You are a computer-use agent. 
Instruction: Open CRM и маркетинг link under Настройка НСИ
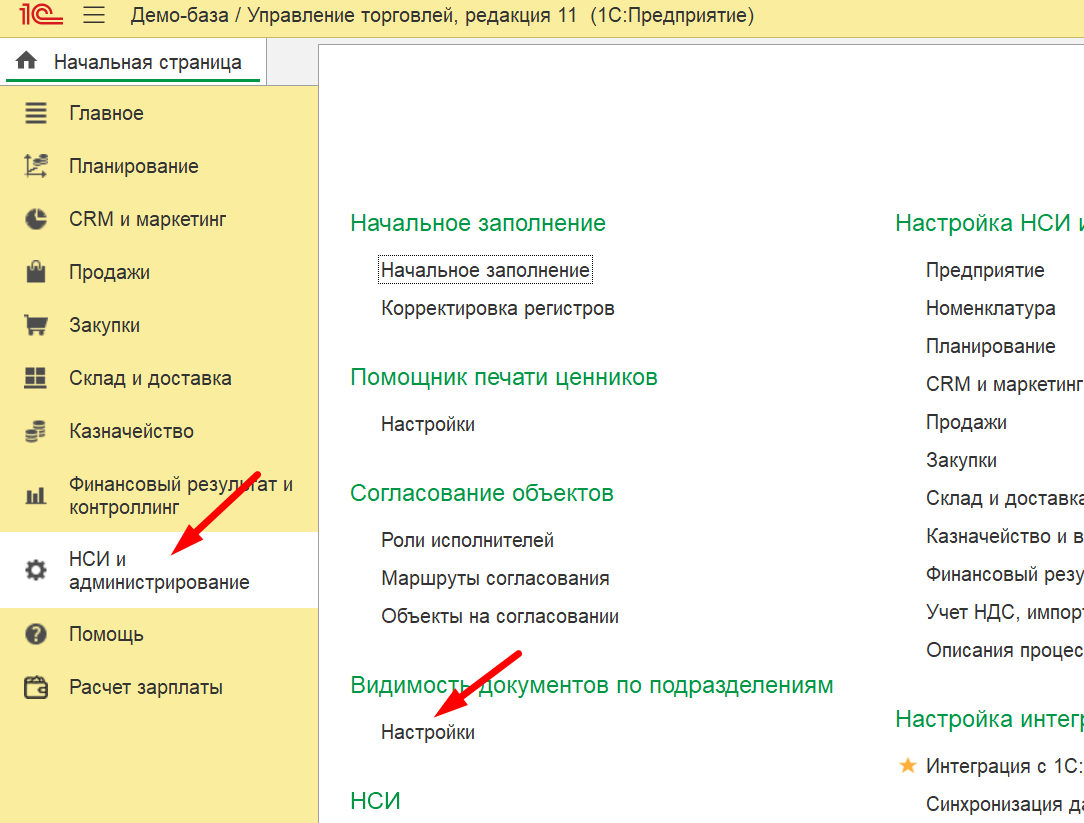pos(1004,384)
